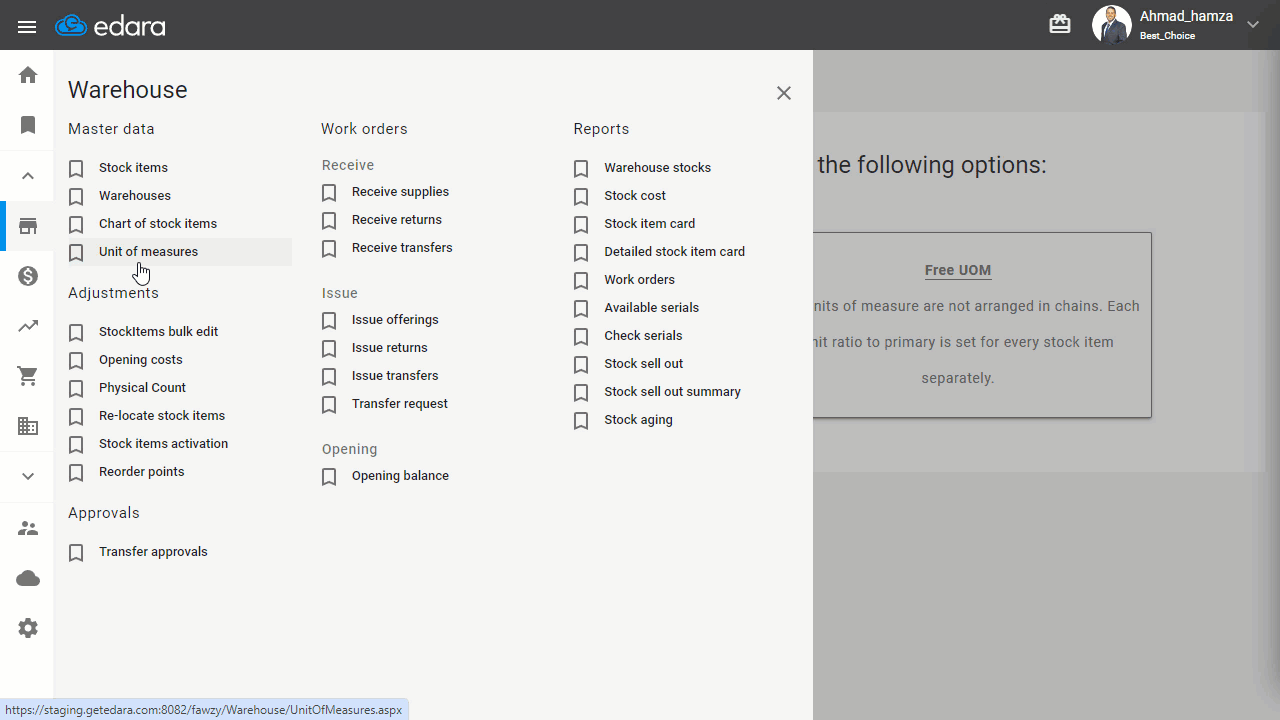Open Stock sell out summary
This screenshot has width=1280, height=720.
click(672, 392)
